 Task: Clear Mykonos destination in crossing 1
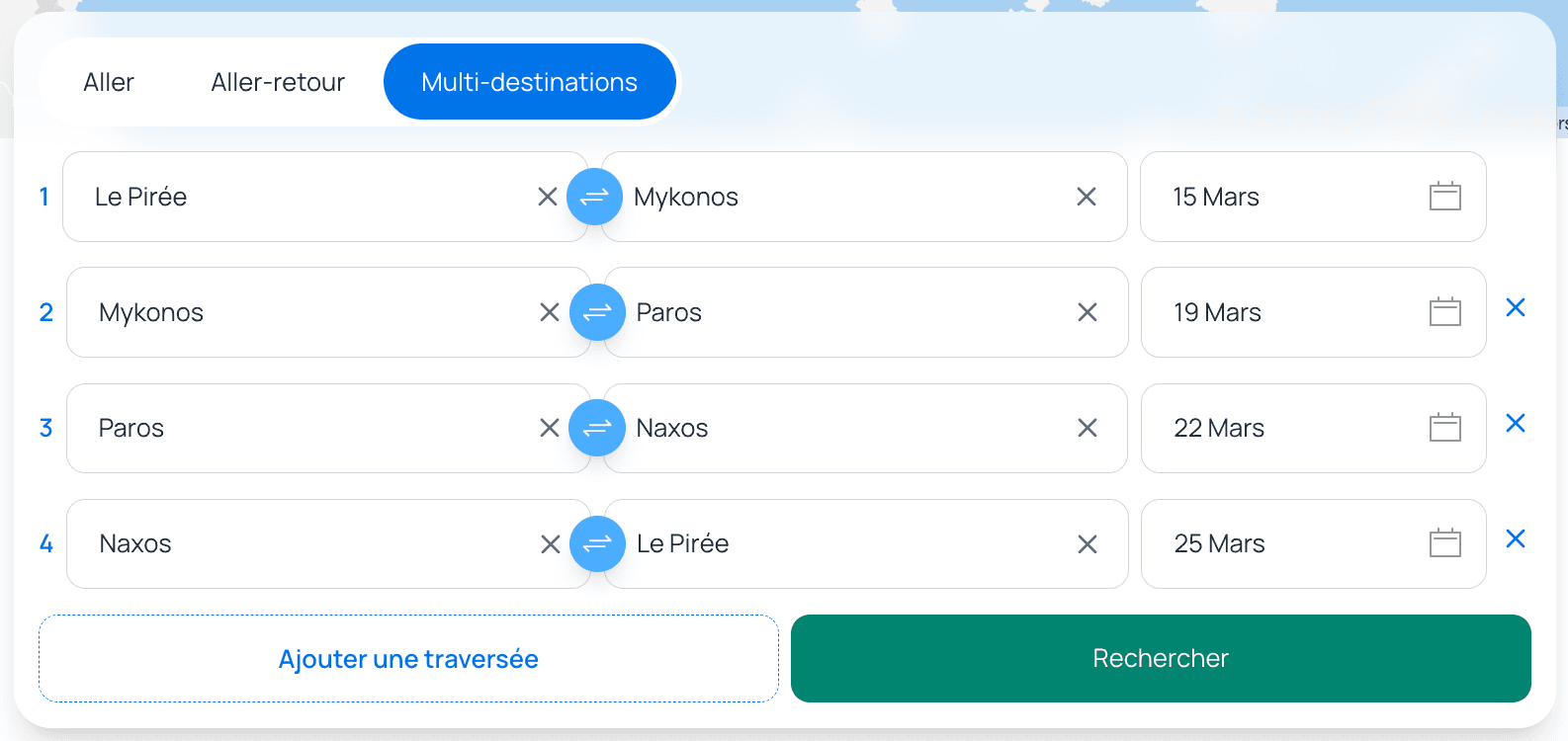tap(1087, 197)
